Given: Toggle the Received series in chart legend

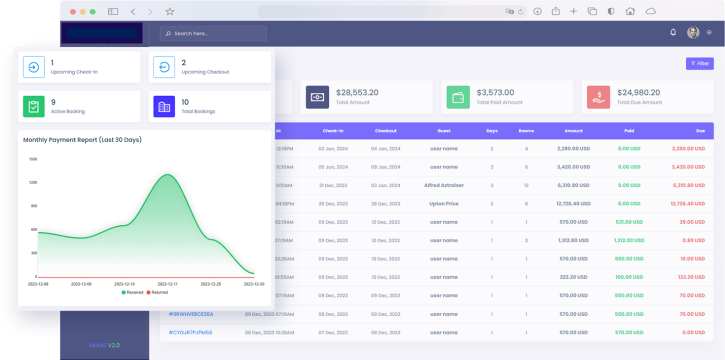Looking at the screenshot, I should 133,293.
